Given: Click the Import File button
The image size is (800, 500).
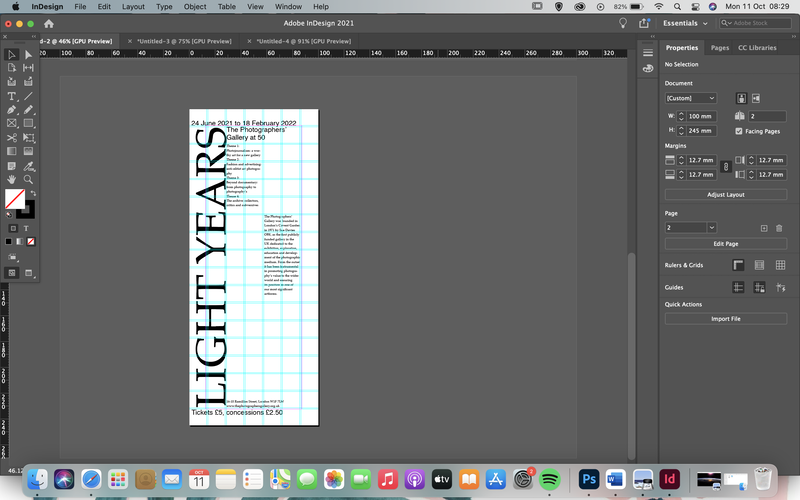Looking at the screenshot, I should pyautogui.click(x=726, y=319).
